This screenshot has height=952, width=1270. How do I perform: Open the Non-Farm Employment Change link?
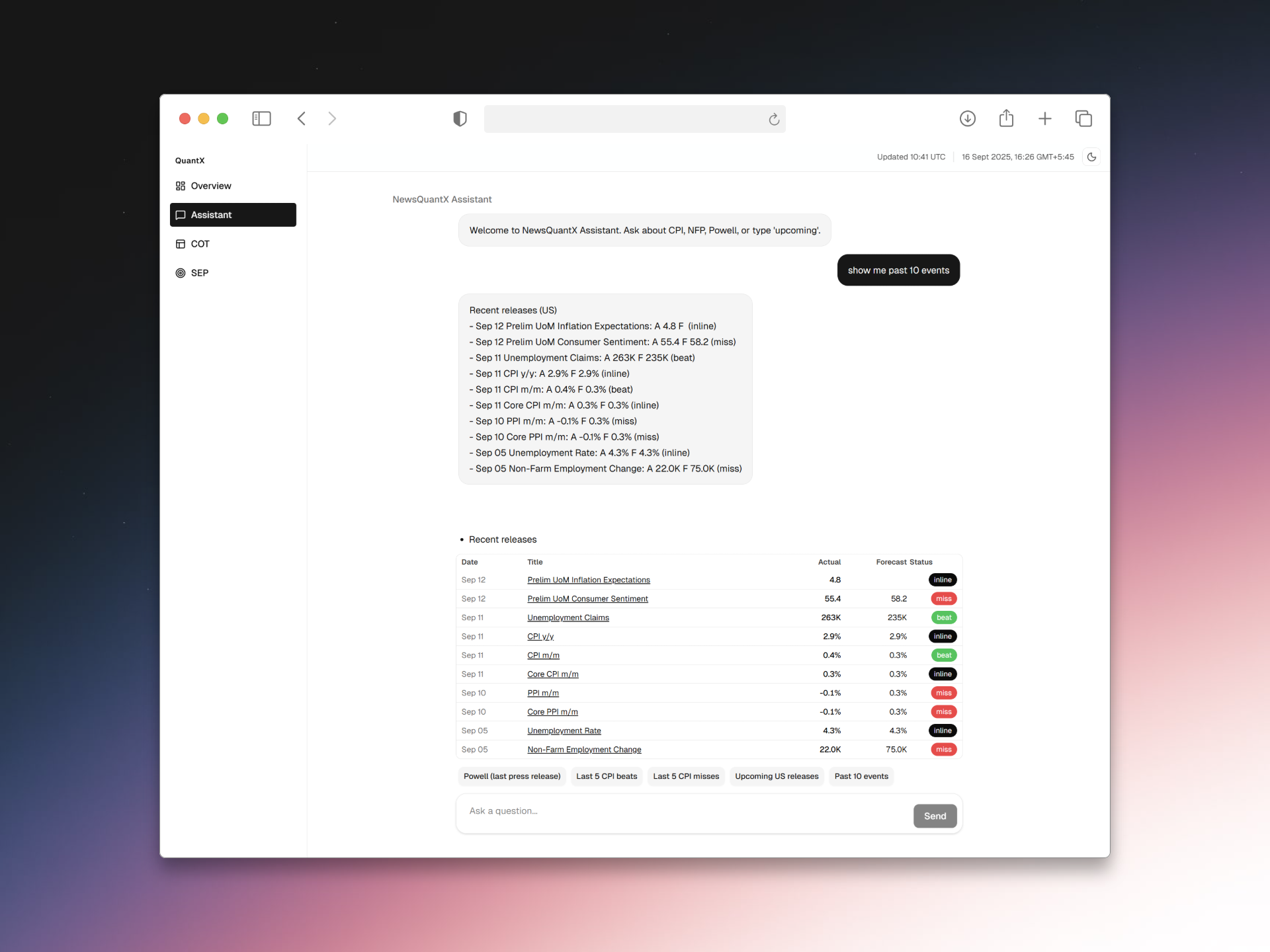(584, 750)
